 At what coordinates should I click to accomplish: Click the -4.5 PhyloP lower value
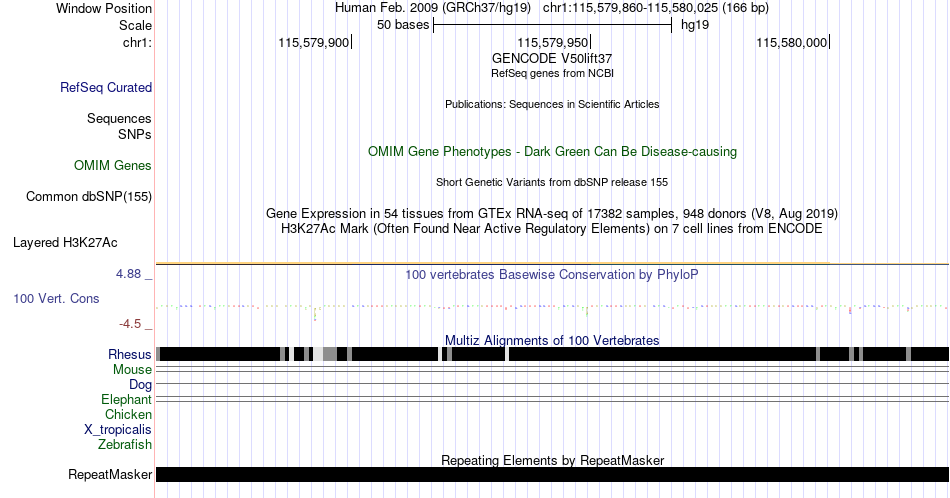[x=130, y=324]
